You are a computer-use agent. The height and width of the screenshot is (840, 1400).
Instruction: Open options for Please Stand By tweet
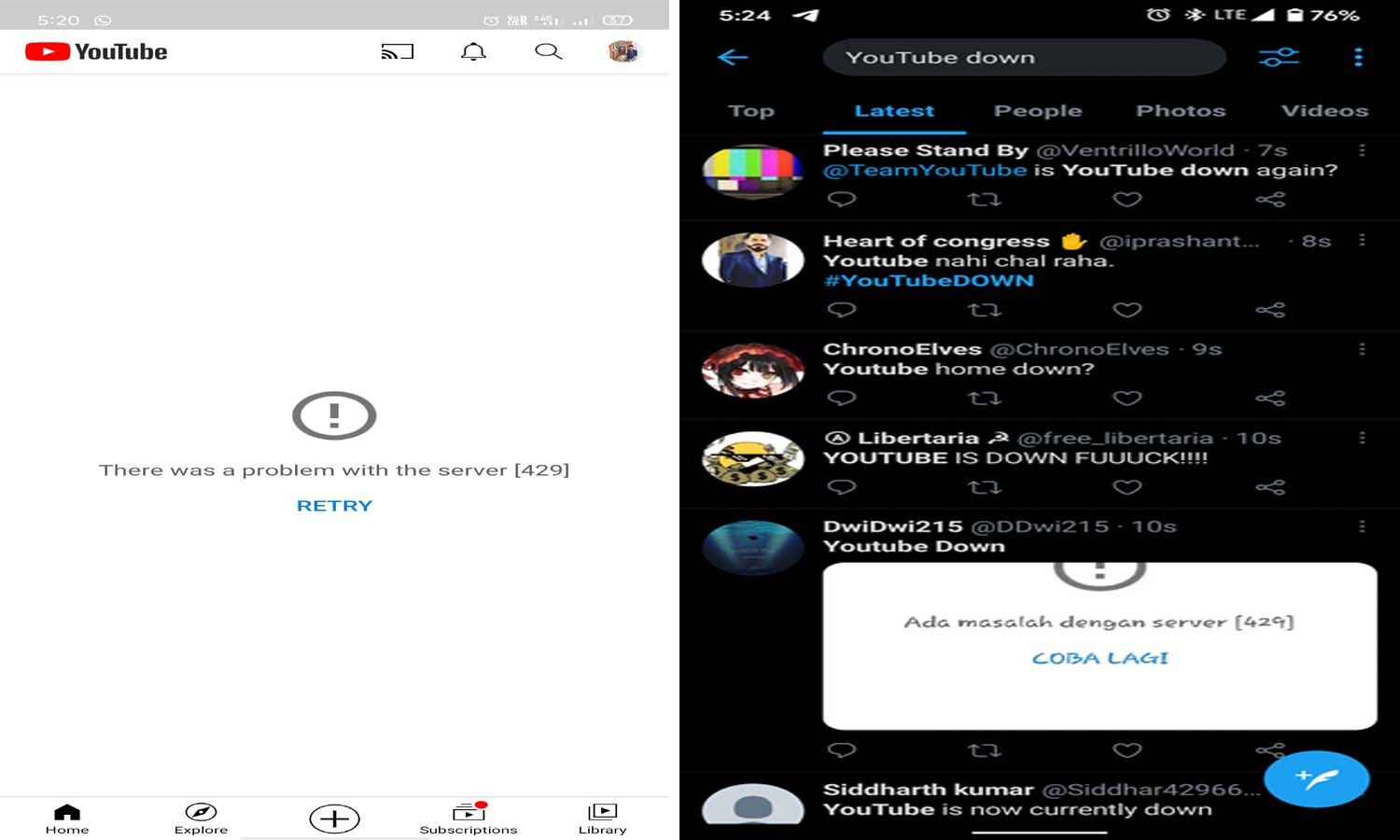(1362, 150)
